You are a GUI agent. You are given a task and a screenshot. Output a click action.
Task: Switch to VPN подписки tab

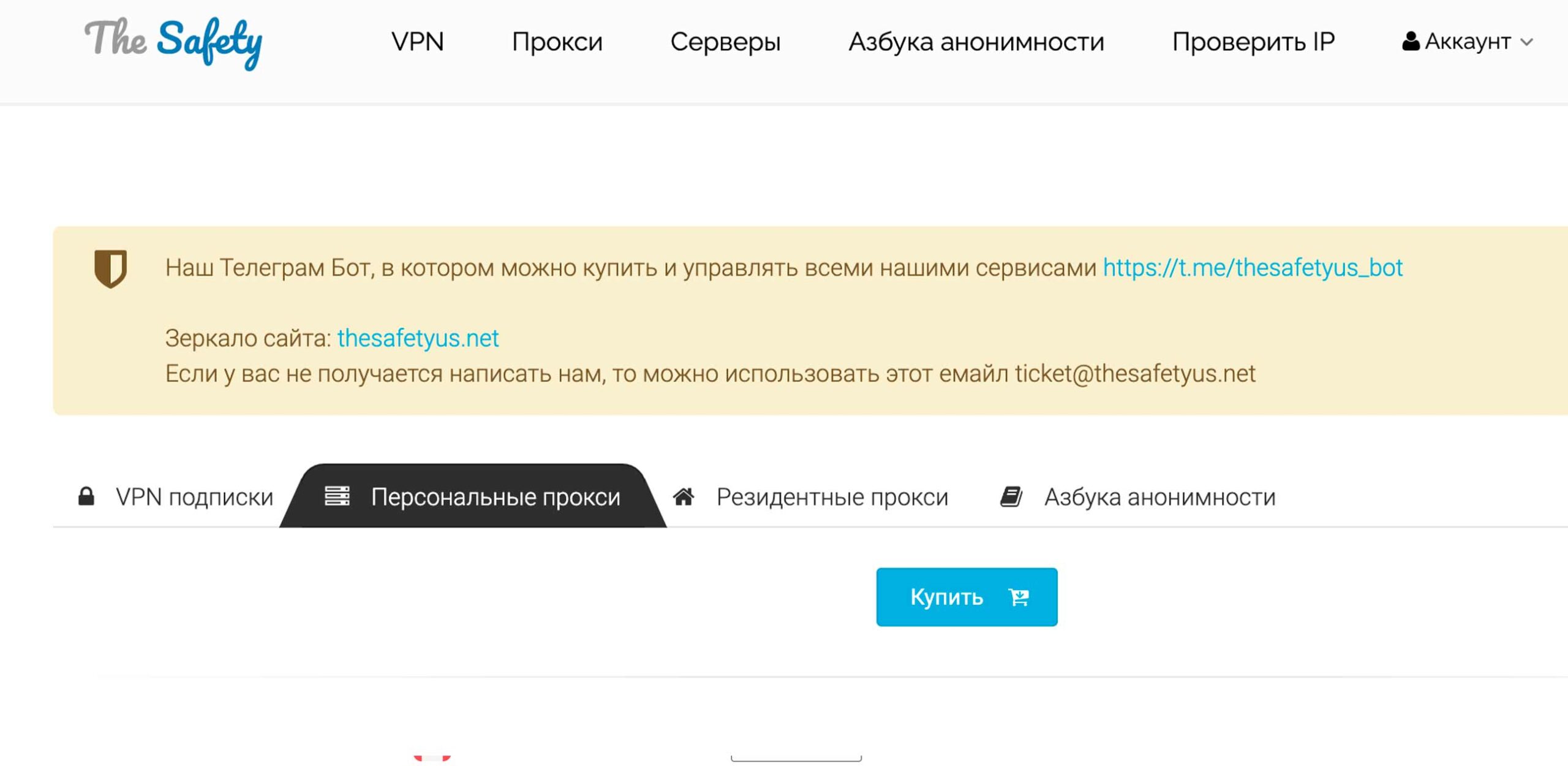click(194, 497)
